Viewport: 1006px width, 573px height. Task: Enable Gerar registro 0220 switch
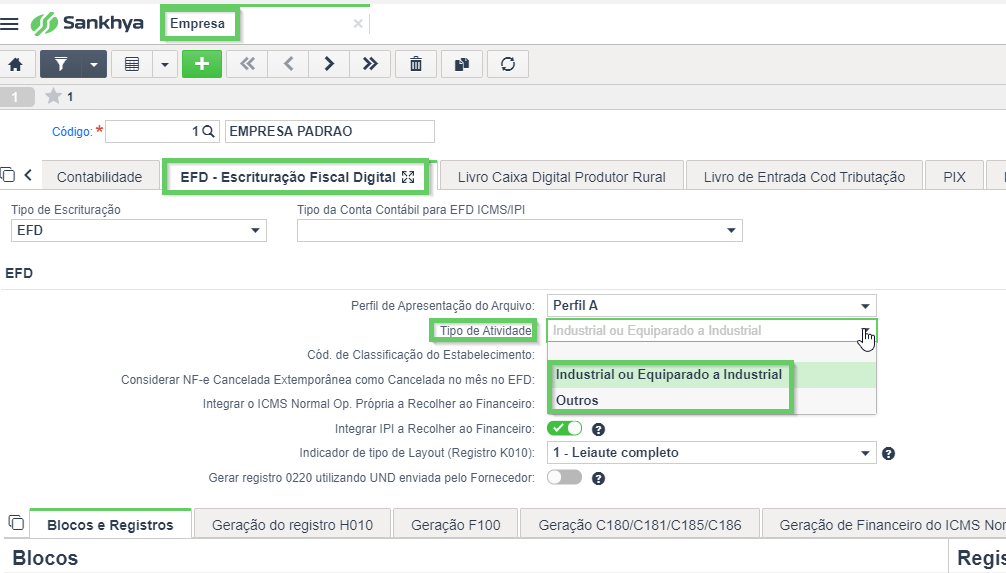[565, 477]
